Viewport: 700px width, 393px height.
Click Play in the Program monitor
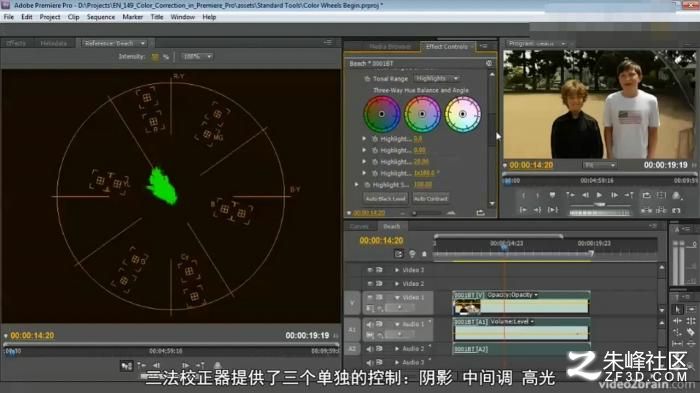pyautogui.click(x=599, y=195)
